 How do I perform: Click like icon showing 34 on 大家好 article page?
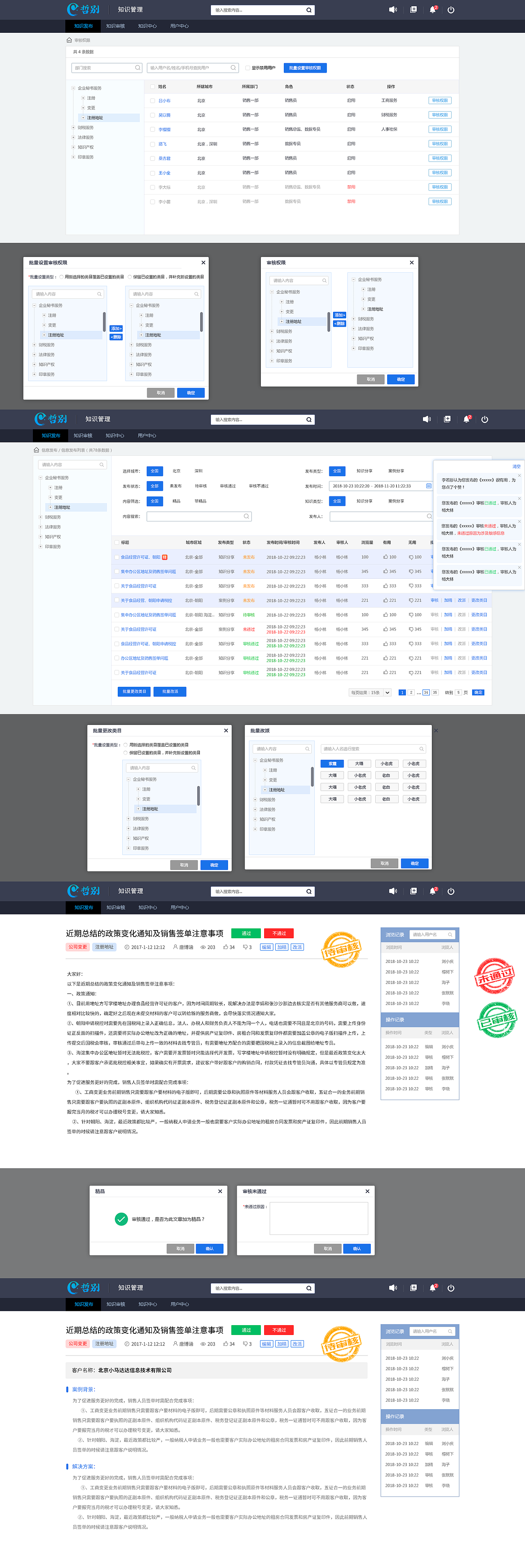click(226, 947)
